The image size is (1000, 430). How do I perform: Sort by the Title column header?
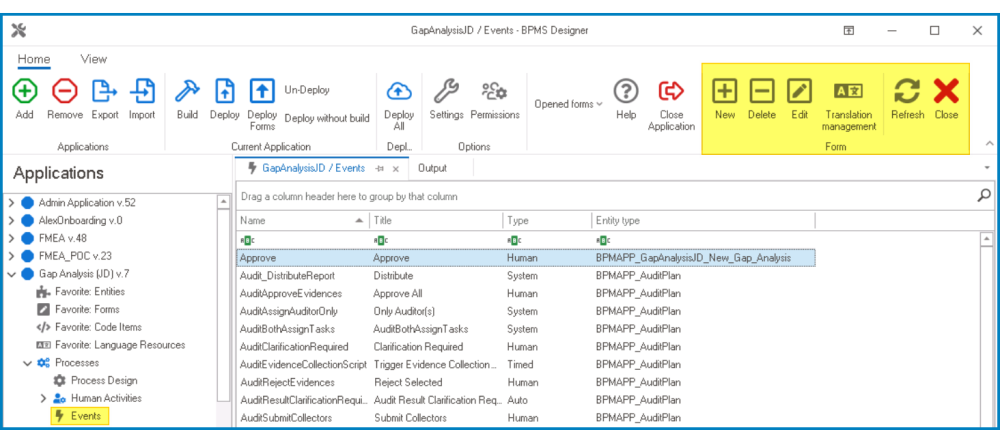coord(436,221)
